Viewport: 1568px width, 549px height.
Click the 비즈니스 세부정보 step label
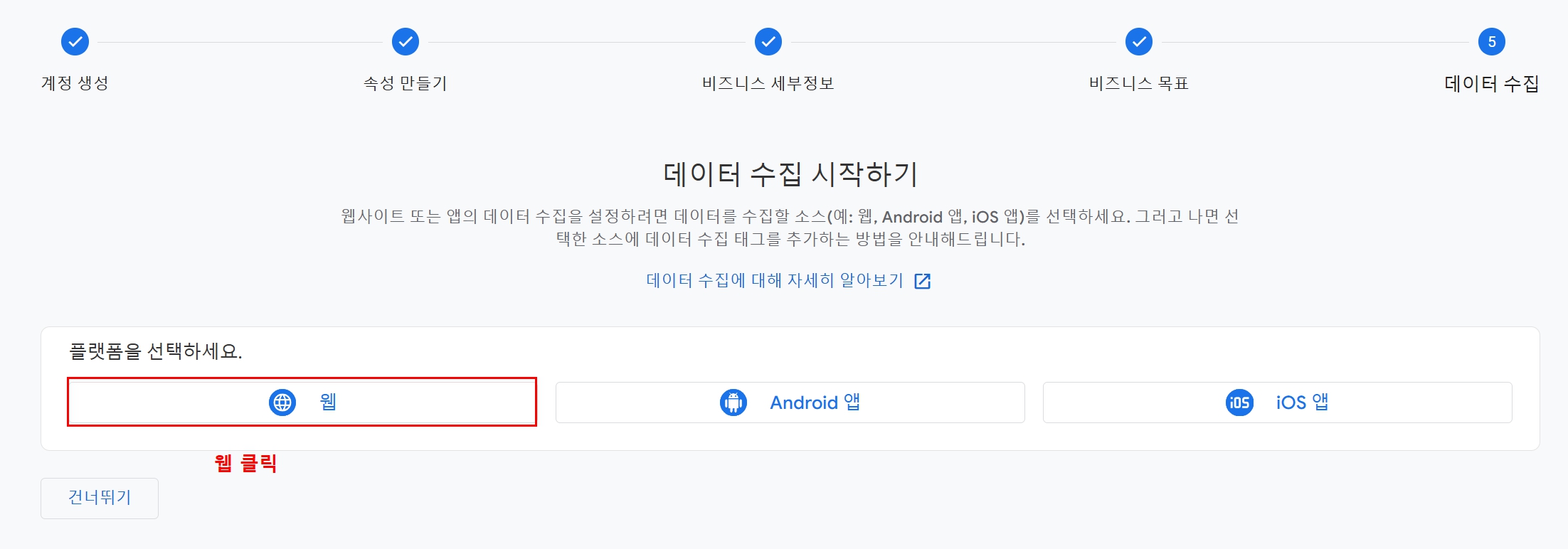click(x=768, y=84)
